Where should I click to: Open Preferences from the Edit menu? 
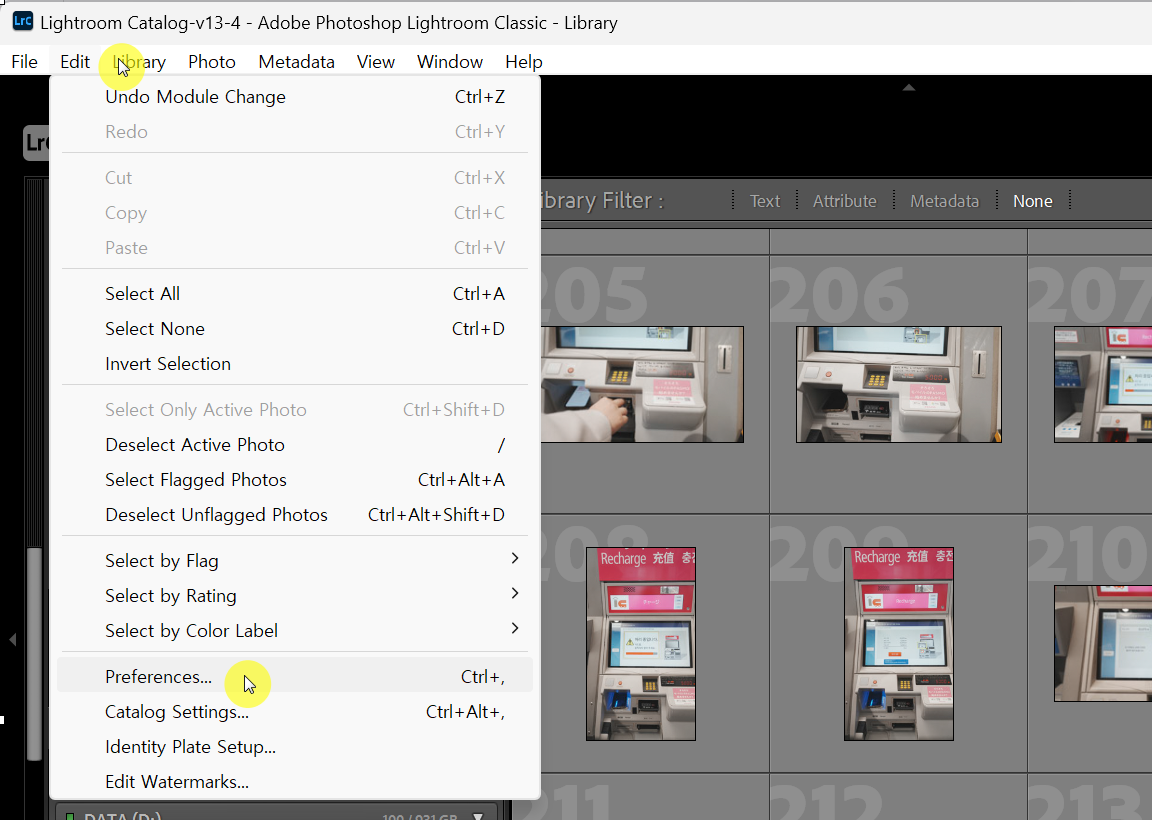(295, 677)
